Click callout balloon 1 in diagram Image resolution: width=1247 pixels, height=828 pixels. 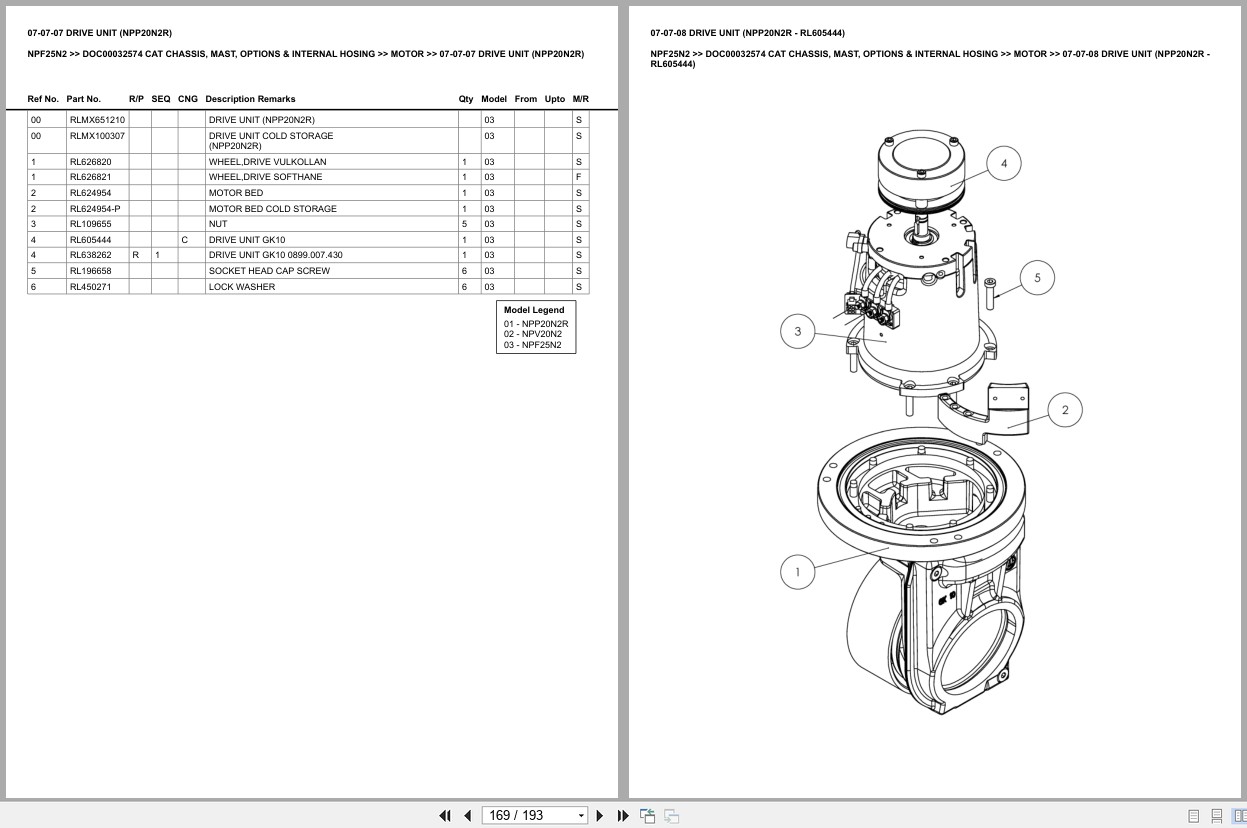[797, 573]
